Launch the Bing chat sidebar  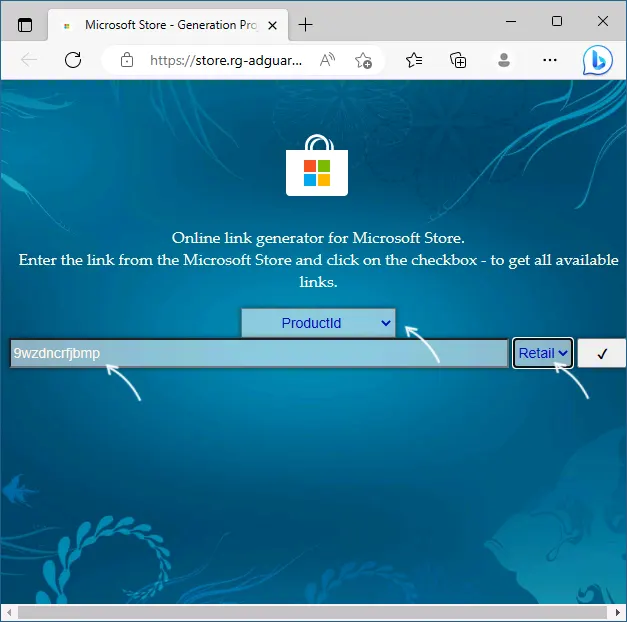[x=597, y=60]
